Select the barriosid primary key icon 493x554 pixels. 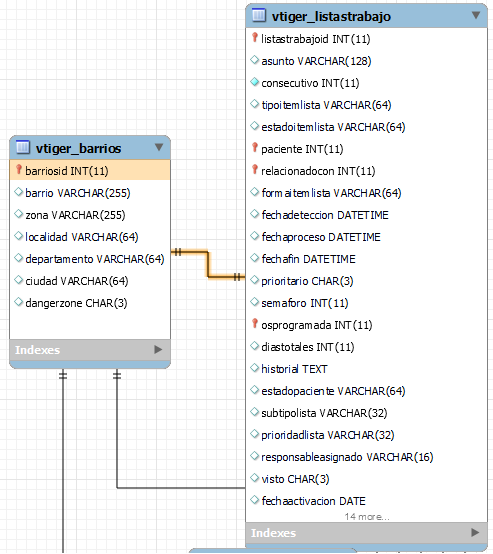[x=19, y=170]
